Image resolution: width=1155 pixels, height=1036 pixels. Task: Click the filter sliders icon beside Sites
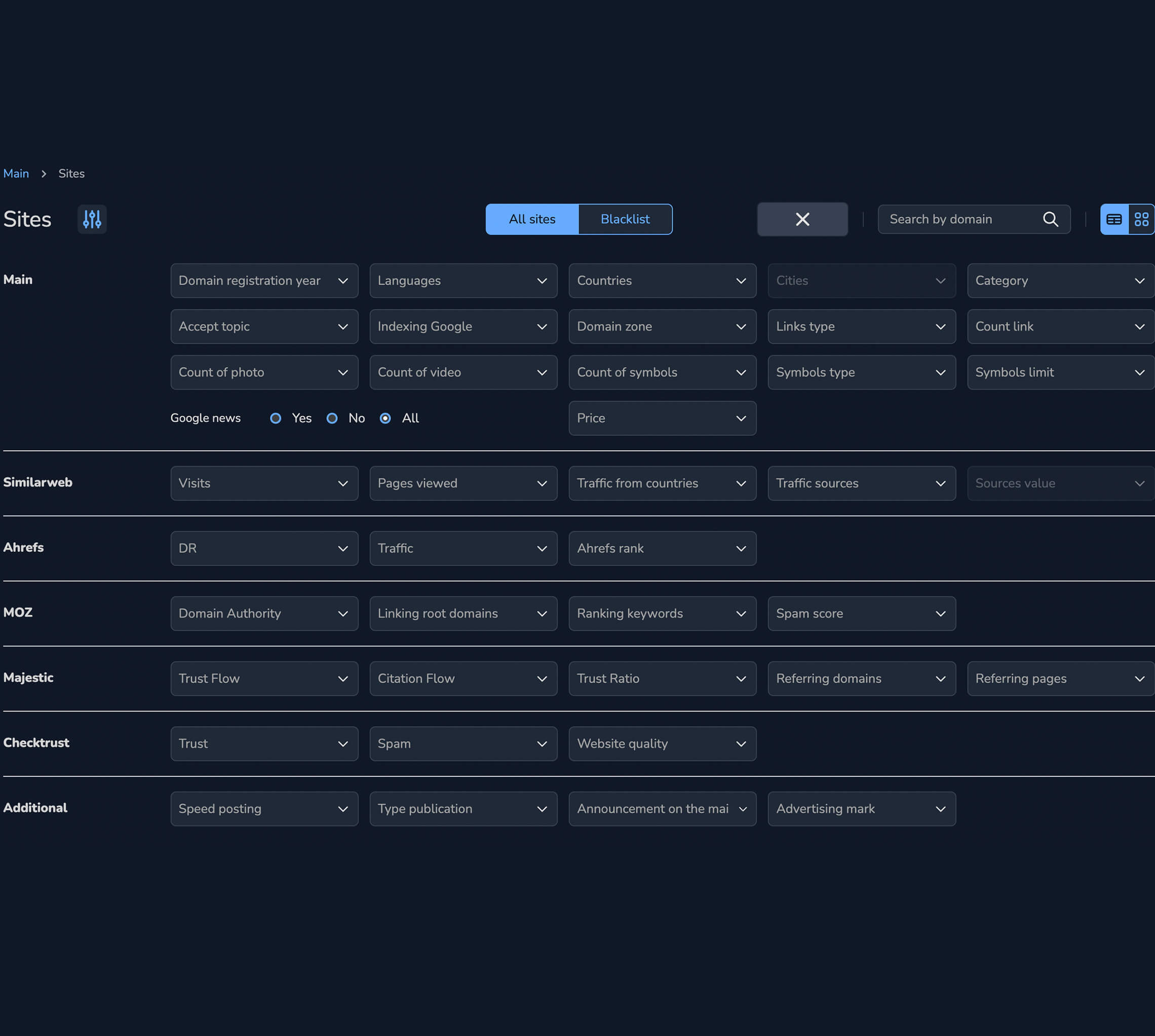92,219
